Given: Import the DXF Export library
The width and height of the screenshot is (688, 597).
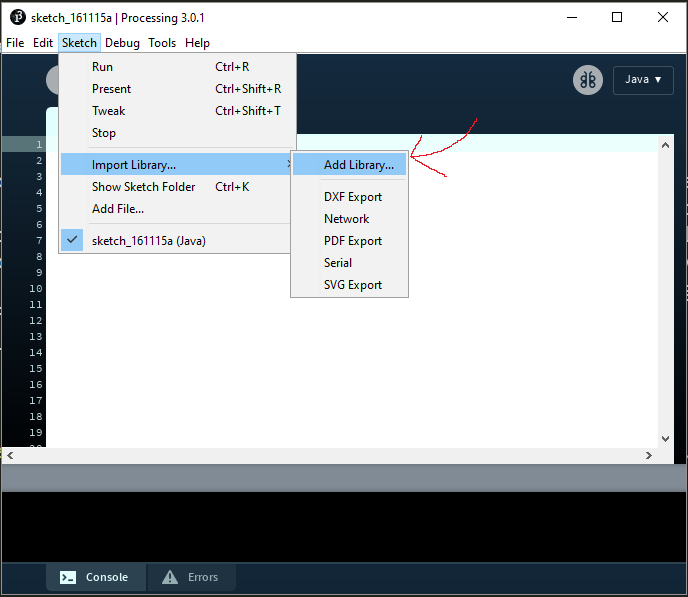Looking at the screenshot, I should click(350, 197).
